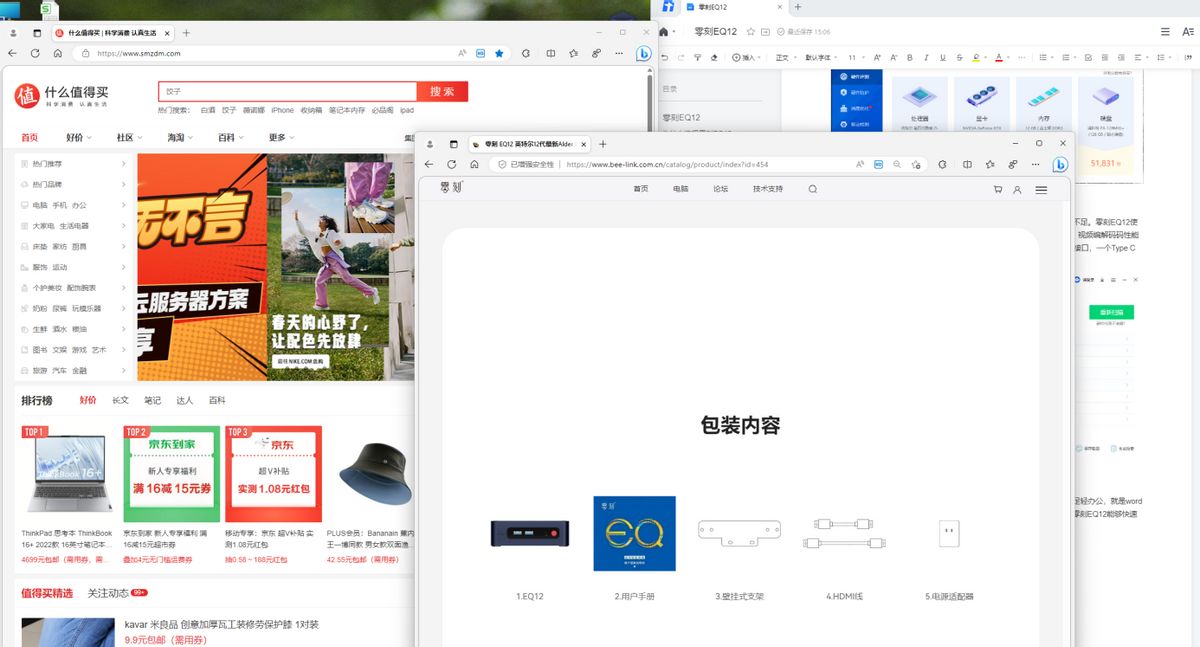This screenshot has height=647, width=1200.
Task: Open 电脑 in the bee-link navigation
Action: [681, 189]
